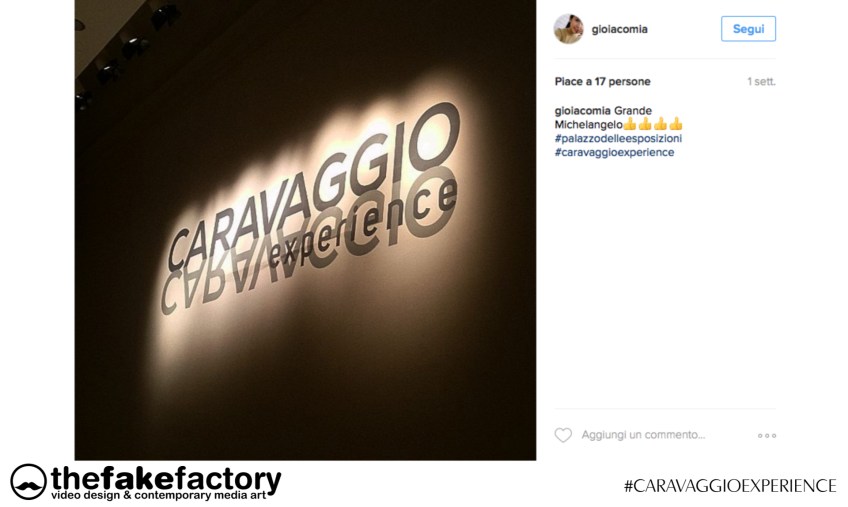
Task: Open the three-dot more options menu
Action: click(x=766, y=436)
